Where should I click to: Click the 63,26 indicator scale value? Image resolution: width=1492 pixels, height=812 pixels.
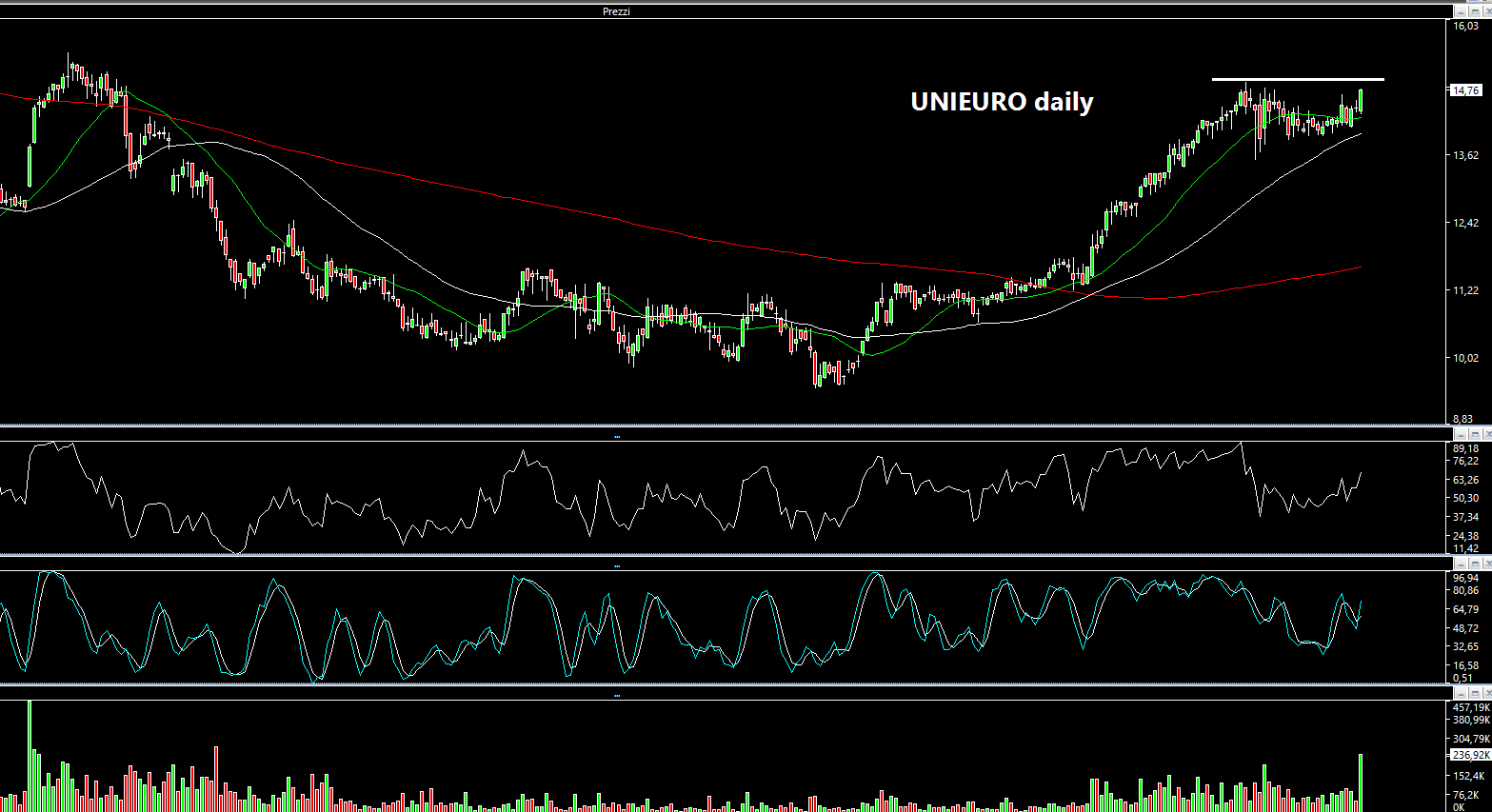(x=1465, y=480)
